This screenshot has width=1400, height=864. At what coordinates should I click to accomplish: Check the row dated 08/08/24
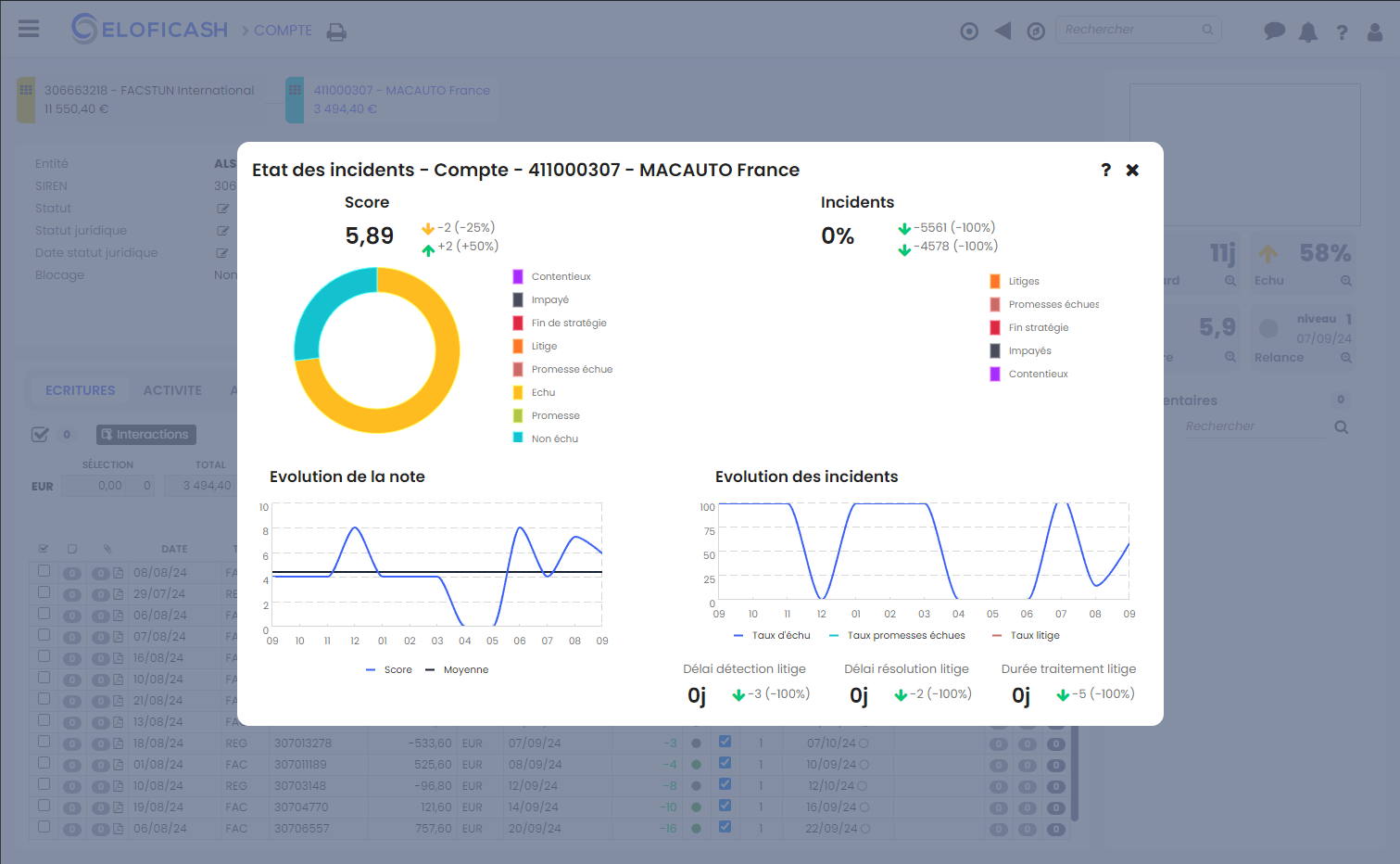(44, 571)
